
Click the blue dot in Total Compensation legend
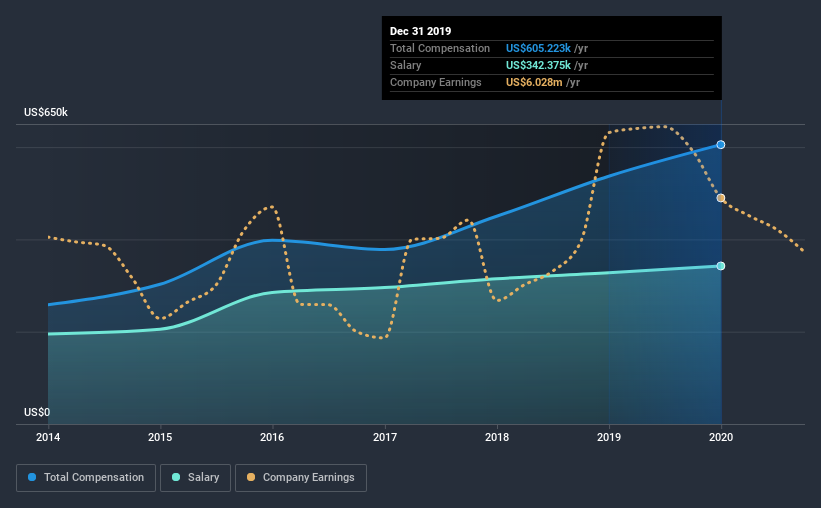[32, 477]
